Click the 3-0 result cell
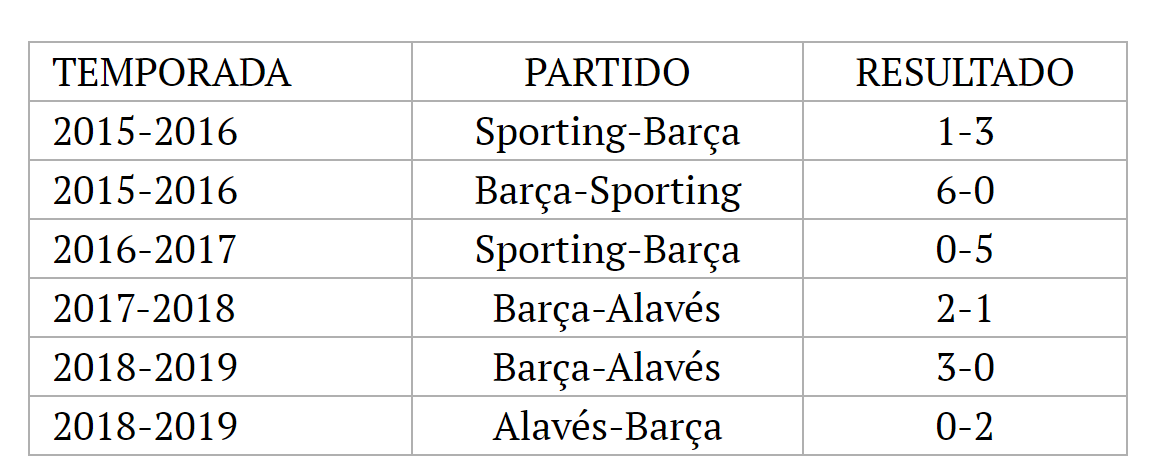 coord(965,367)
